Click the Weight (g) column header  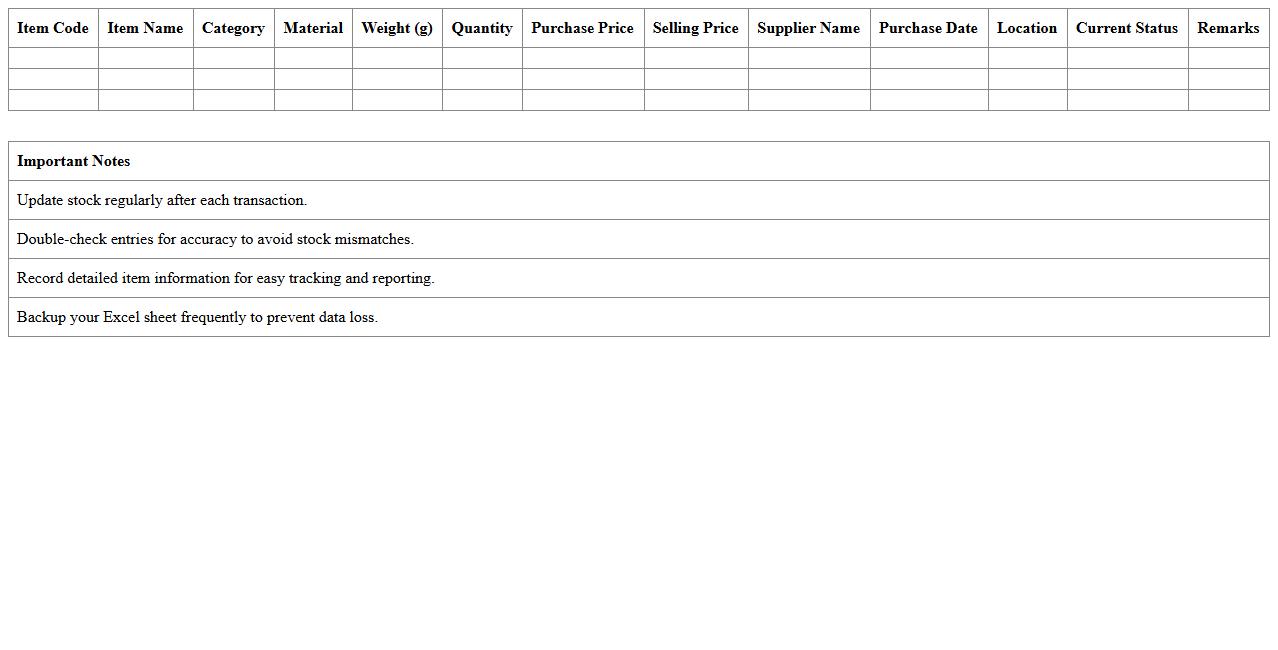397,28
